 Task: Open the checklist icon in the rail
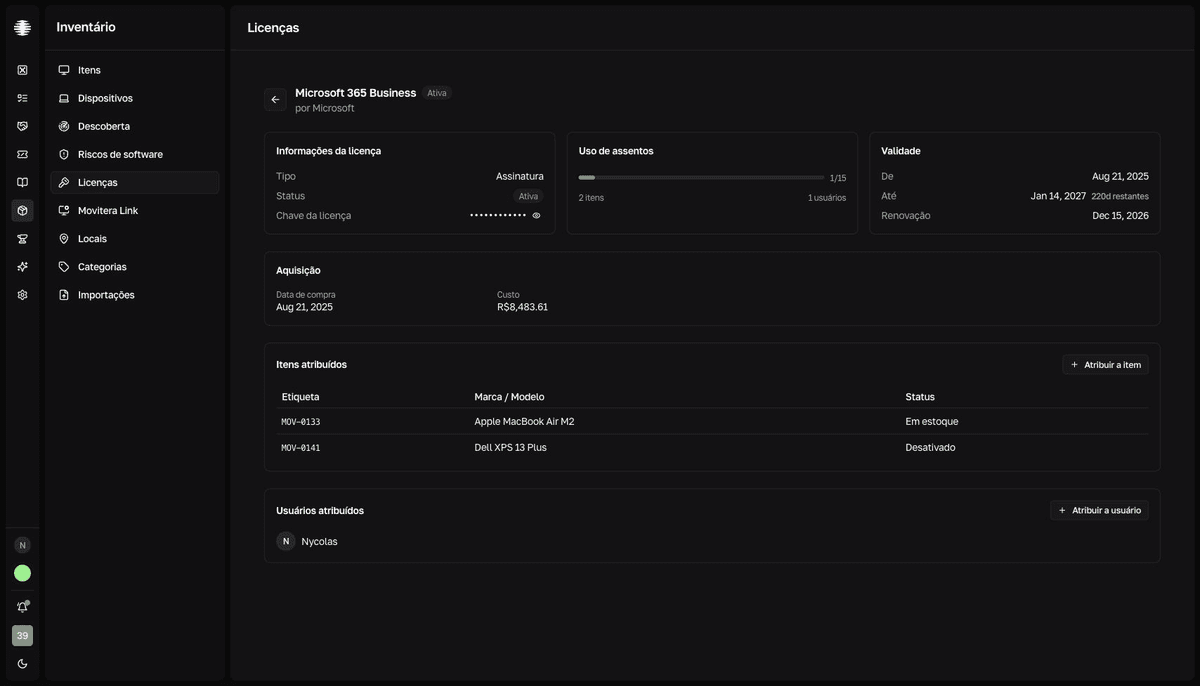(22, 98)
